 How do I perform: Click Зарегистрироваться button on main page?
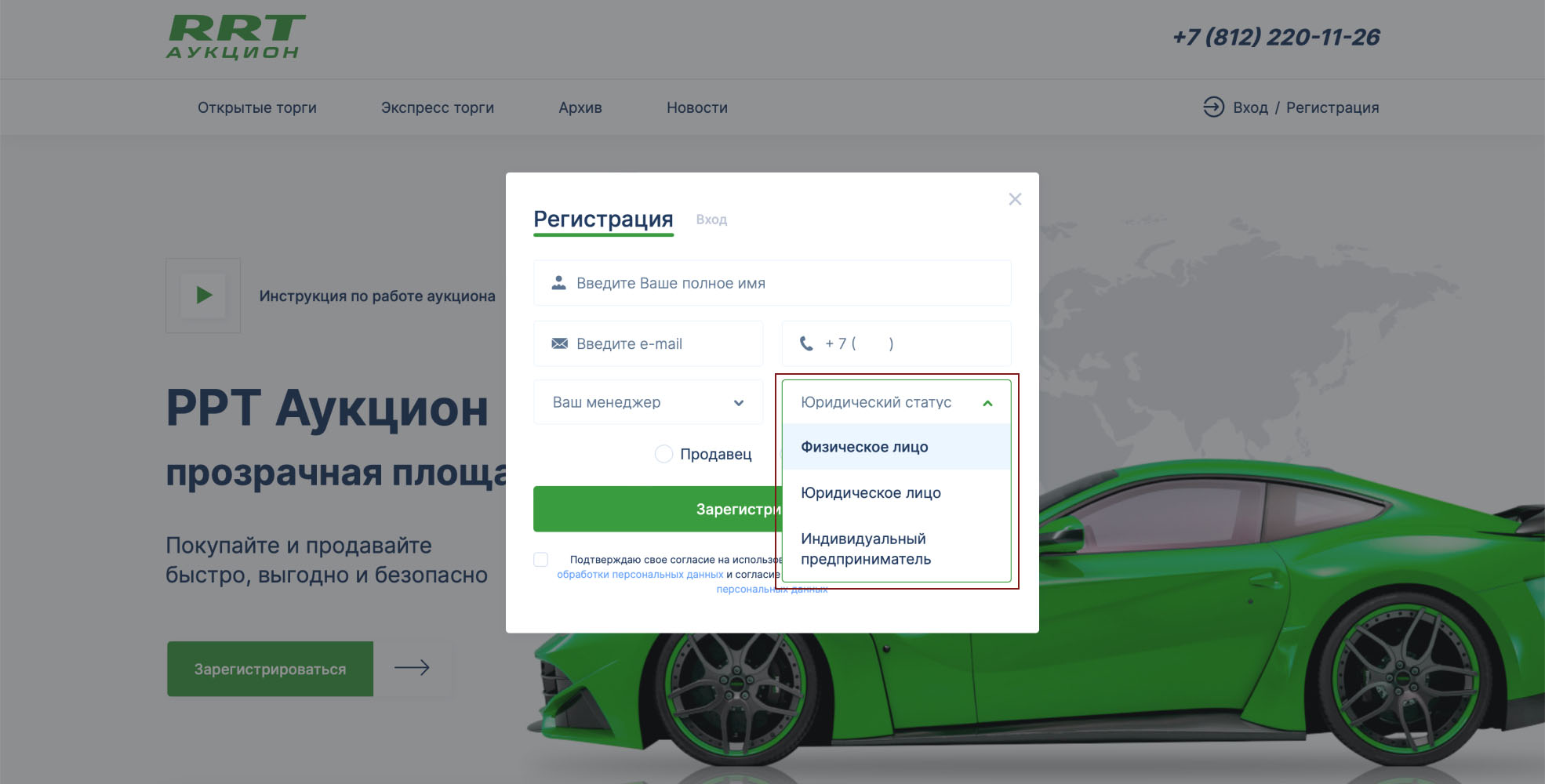point(270,669)
